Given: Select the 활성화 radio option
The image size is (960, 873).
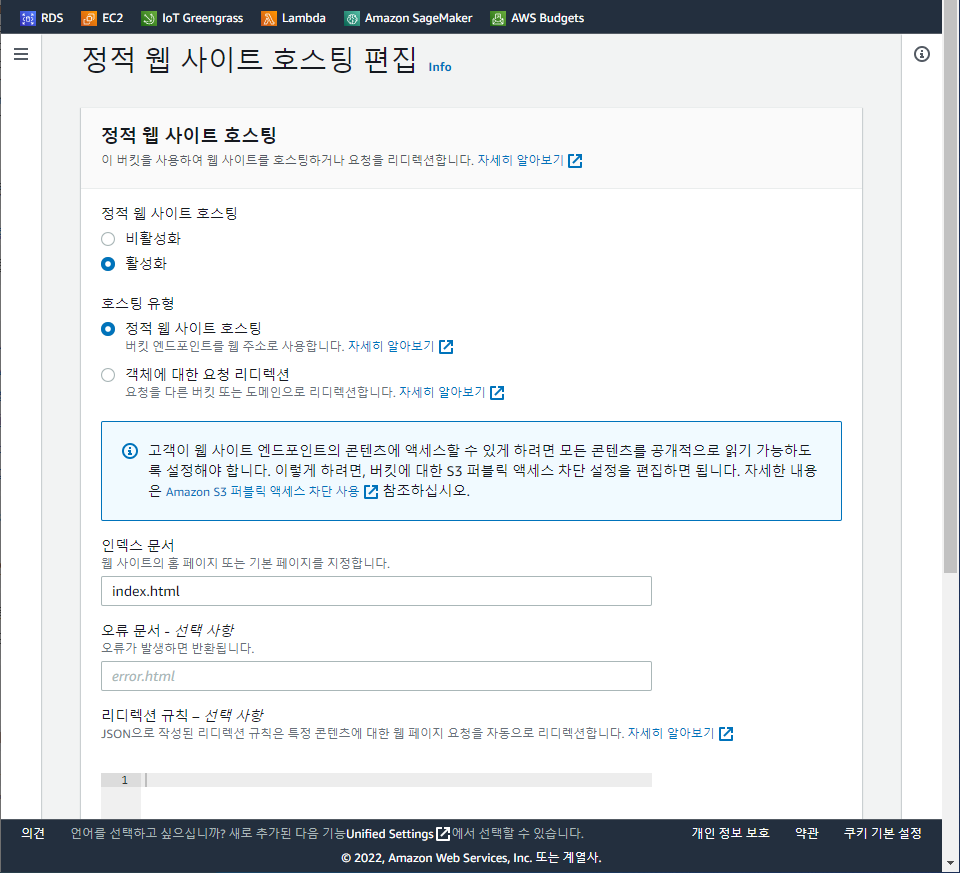Looking at the screenshot, I should point(108,264).
